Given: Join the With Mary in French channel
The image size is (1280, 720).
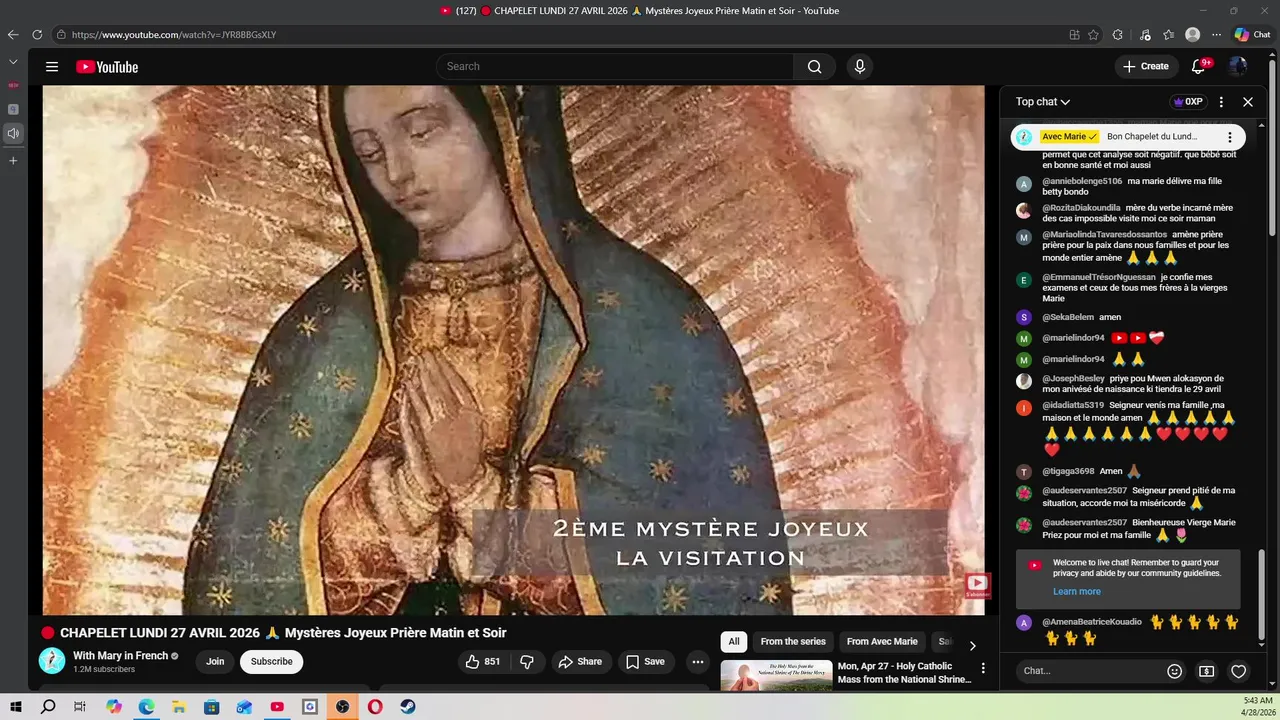Looking at the screenshot, I should (x=215, y=661).
